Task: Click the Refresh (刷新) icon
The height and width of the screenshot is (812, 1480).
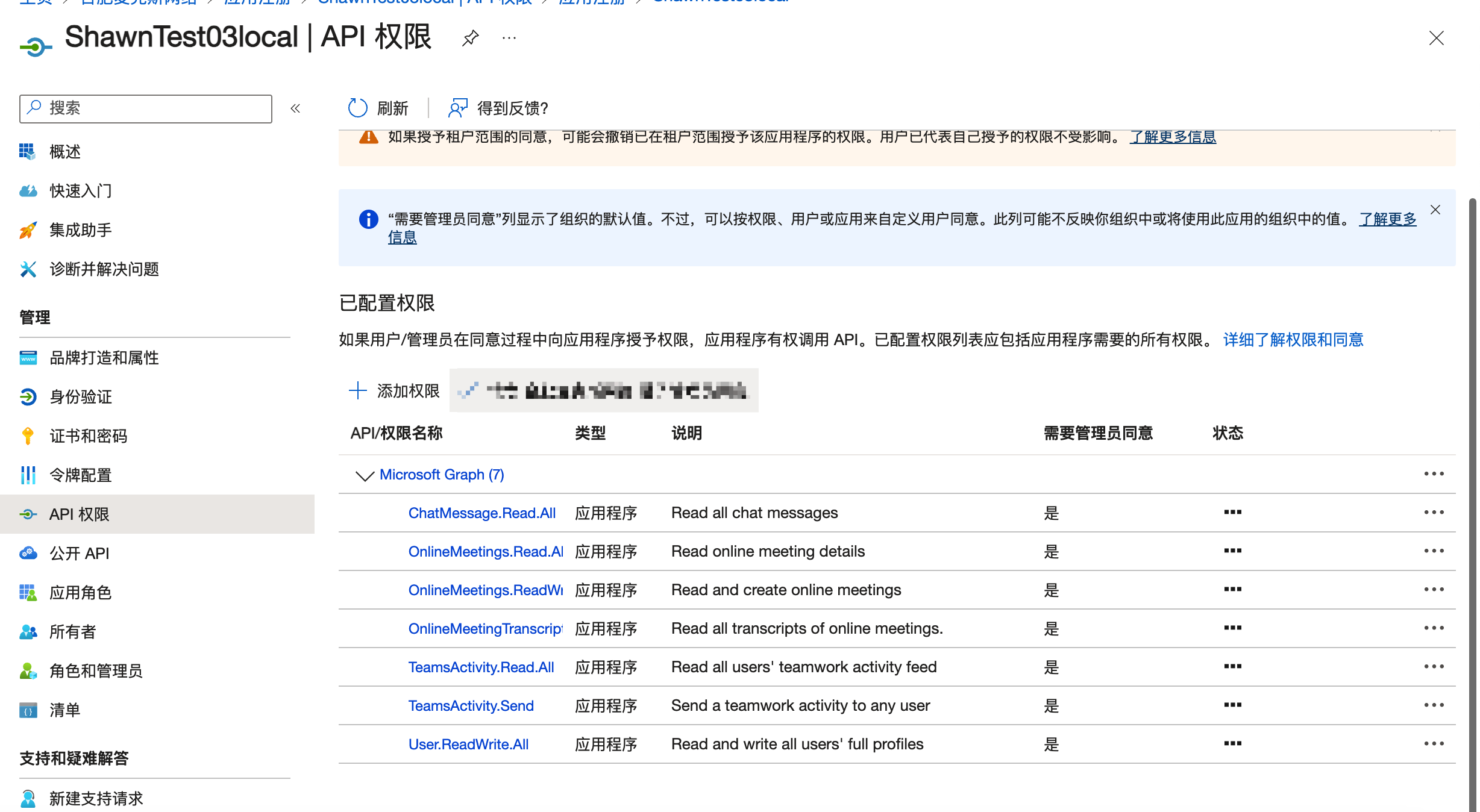Action: (357, 108)
